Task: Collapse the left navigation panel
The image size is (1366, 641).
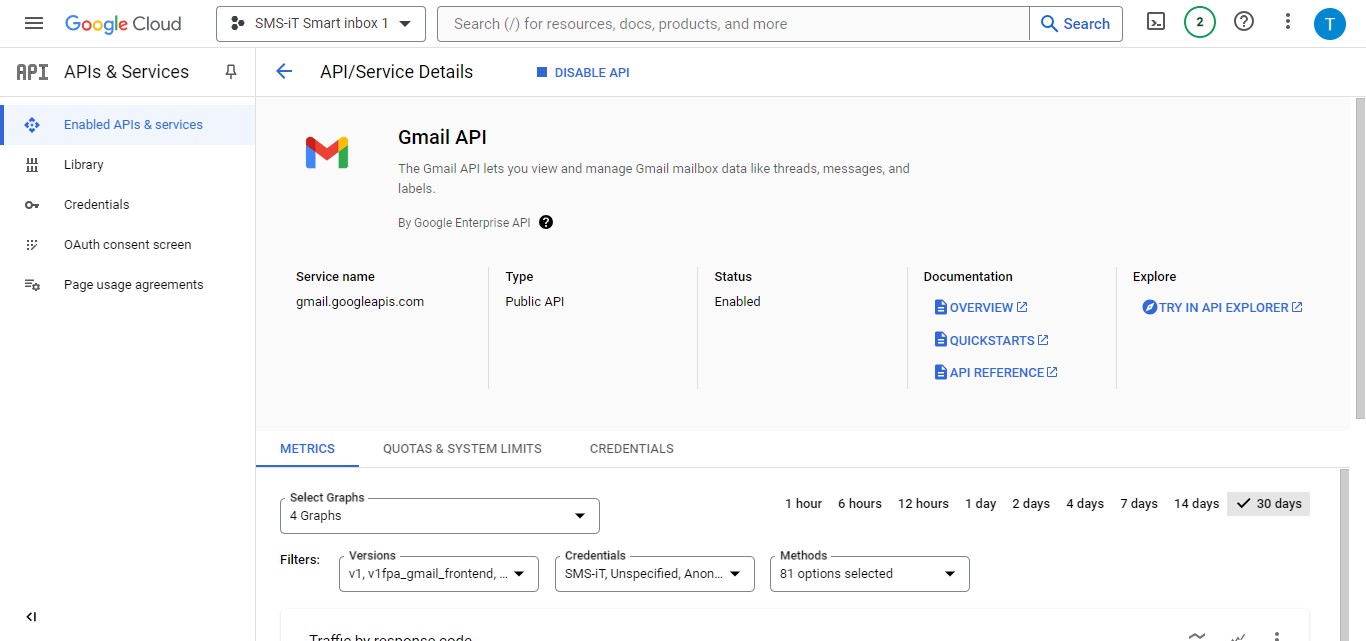Action: pyautogui.click(x=31, y=617)
